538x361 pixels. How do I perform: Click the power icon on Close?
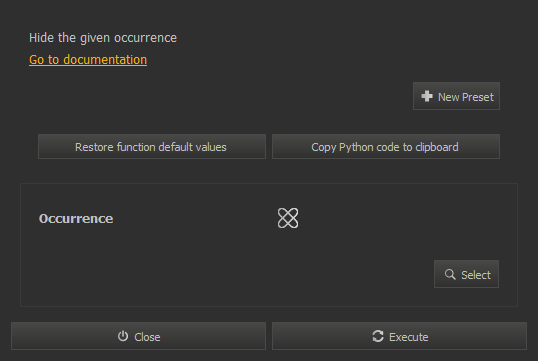pos(123,336)
